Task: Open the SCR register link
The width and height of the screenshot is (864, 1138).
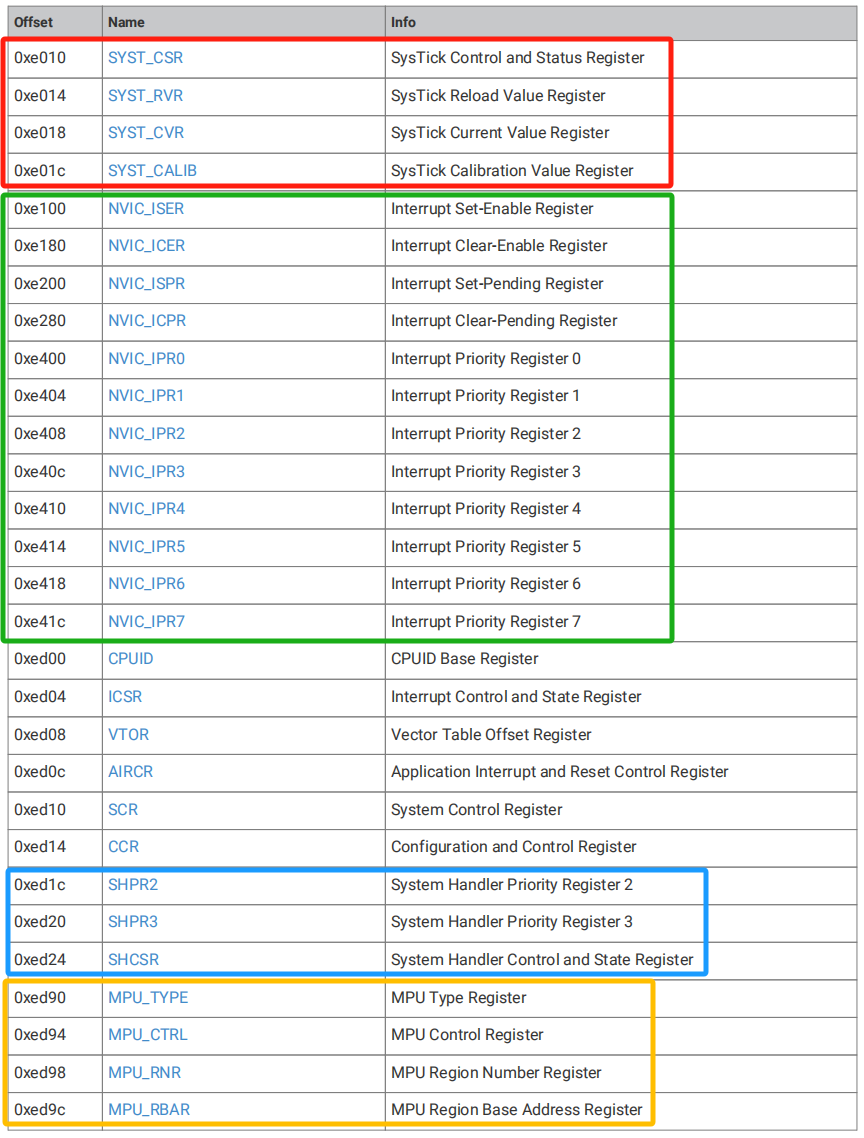Action: coord(123,809)
